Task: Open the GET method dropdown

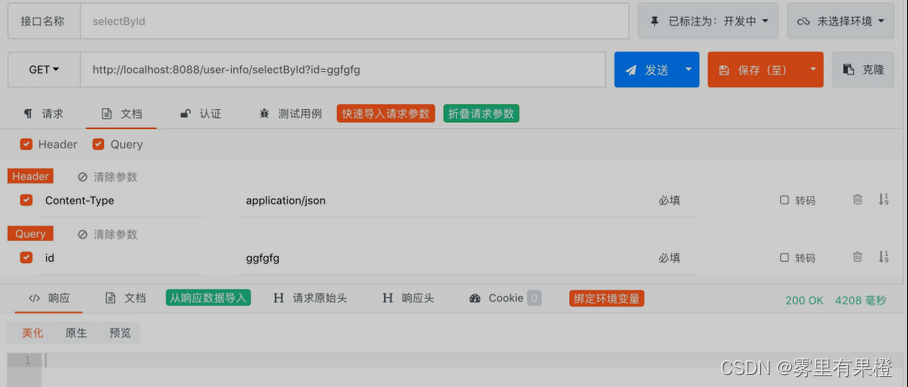Action: (x=44, y=70)
